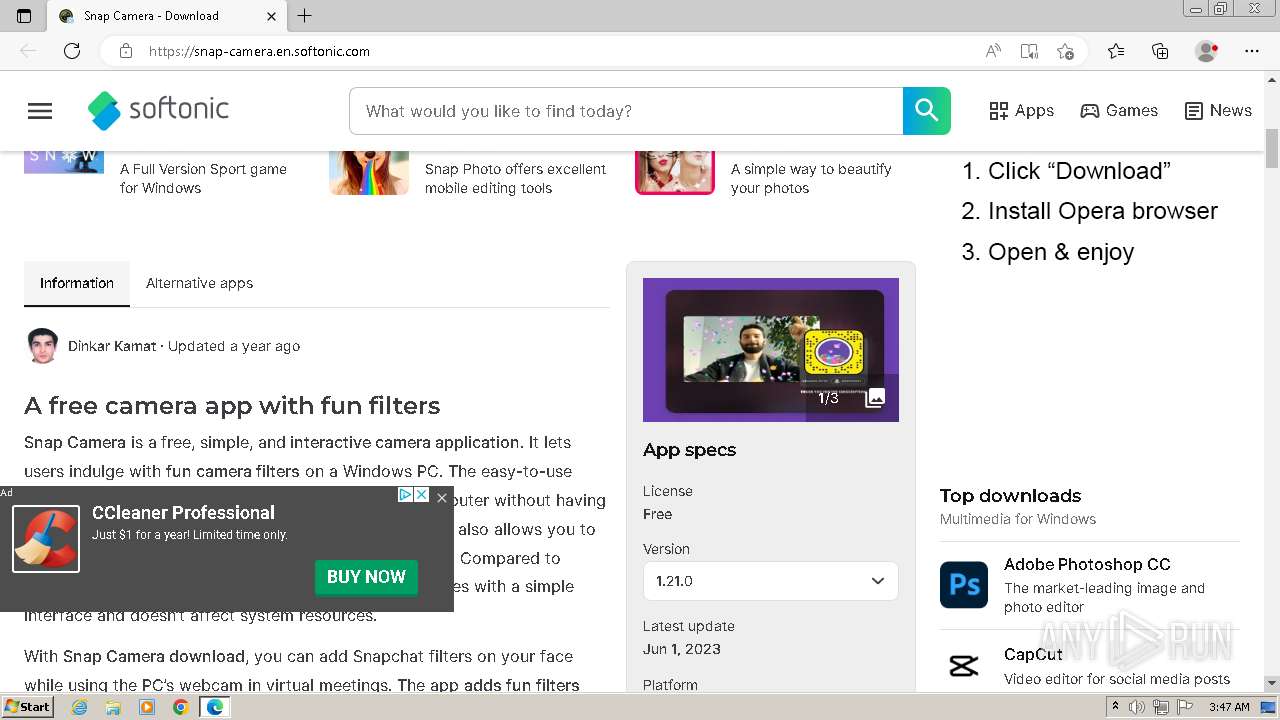This screenshot has width=1280, height=720.
Task: Click the beautify photos app thumbnail
Action: 675,172
